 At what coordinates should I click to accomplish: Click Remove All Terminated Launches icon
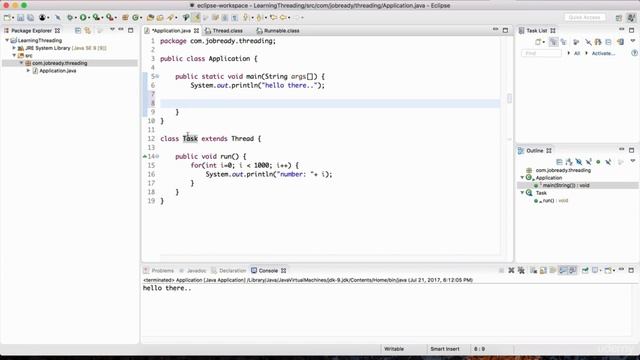(521, 270)
